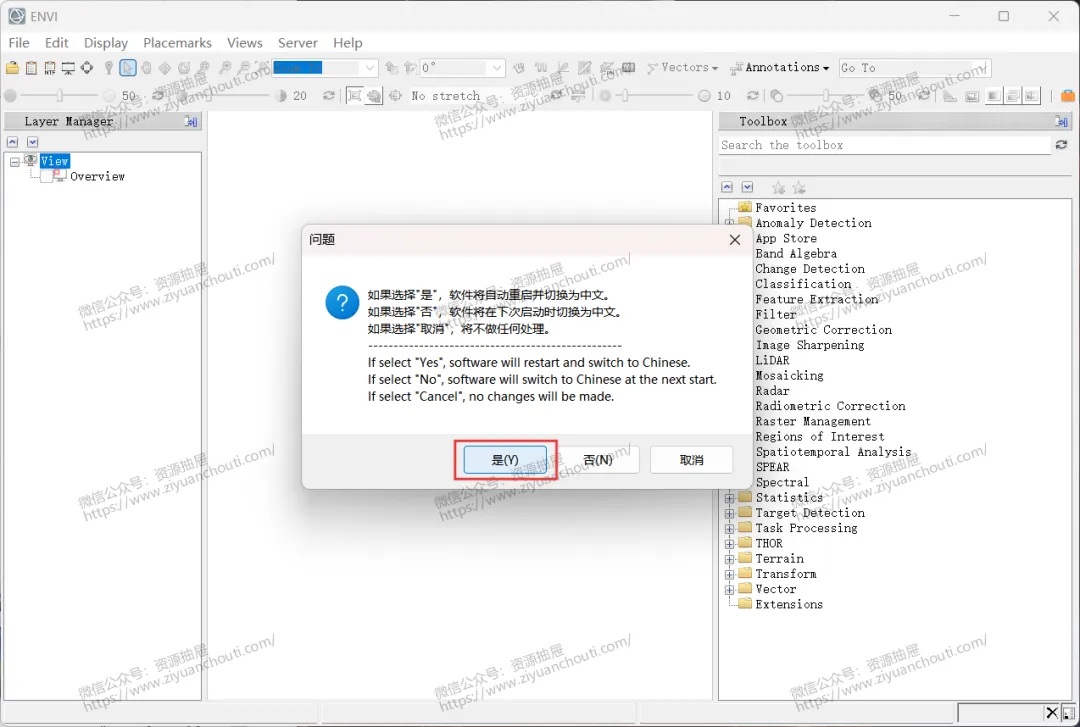Open the File menu
This screenshot has width=1080, height=727.
click(x=19, y=43)
